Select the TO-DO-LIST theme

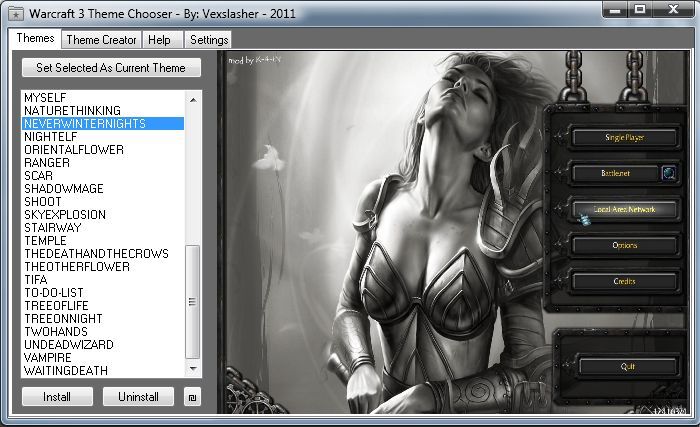[103, 293]
